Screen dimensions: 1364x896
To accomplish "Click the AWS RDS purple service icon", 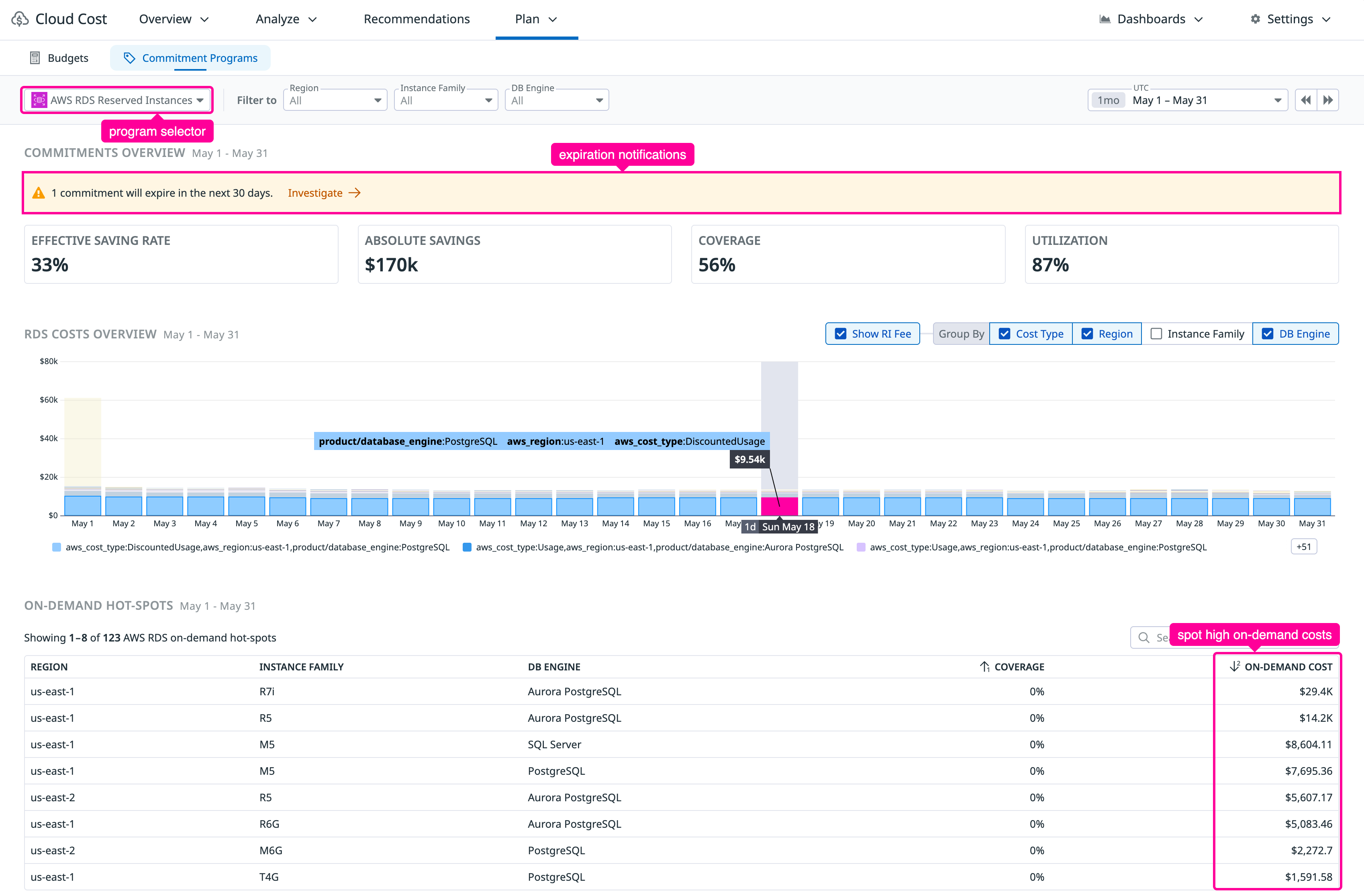I will click(x=39, y=100).
